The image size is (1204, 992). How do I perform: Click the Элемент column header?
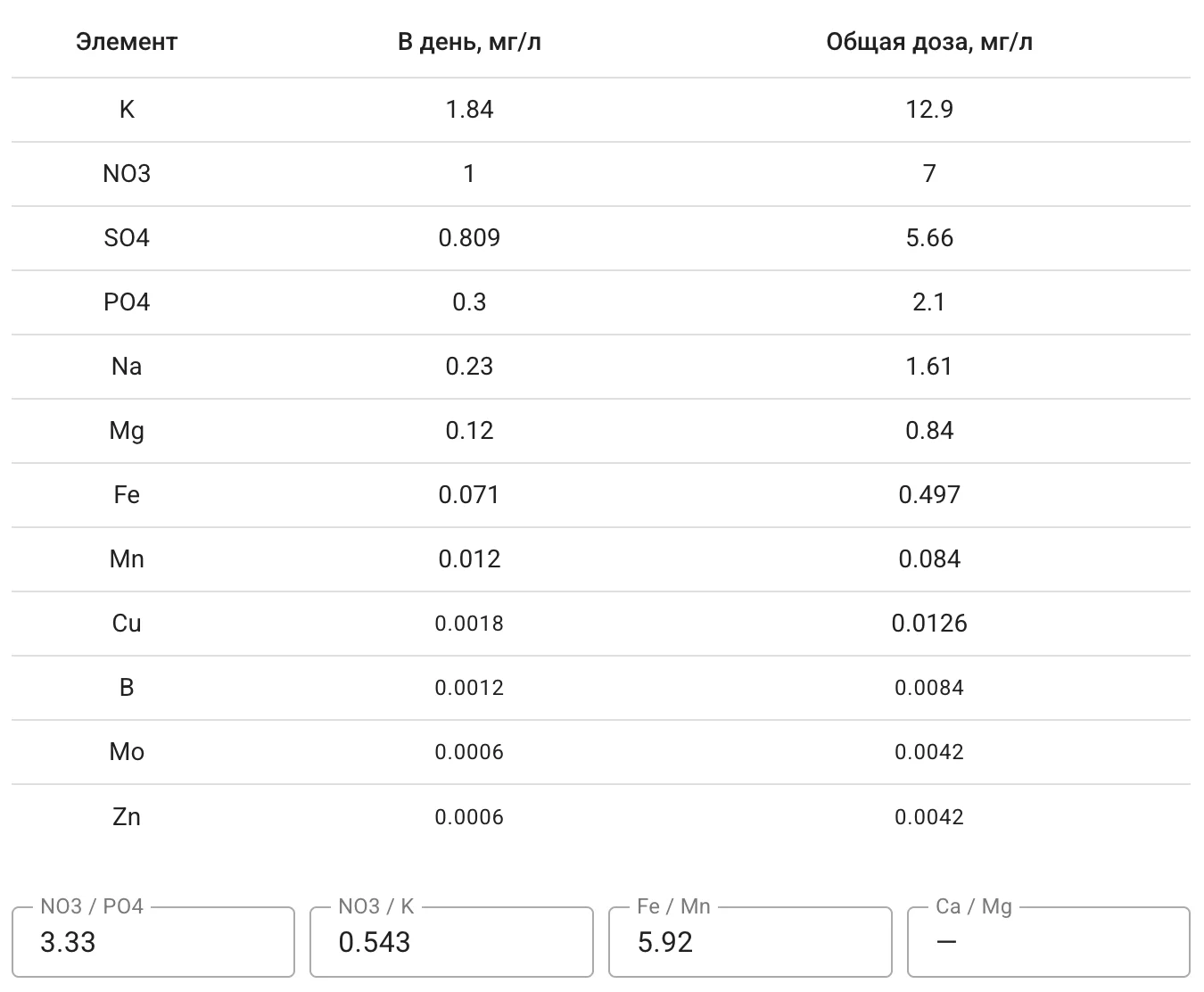tap(127, 40)
